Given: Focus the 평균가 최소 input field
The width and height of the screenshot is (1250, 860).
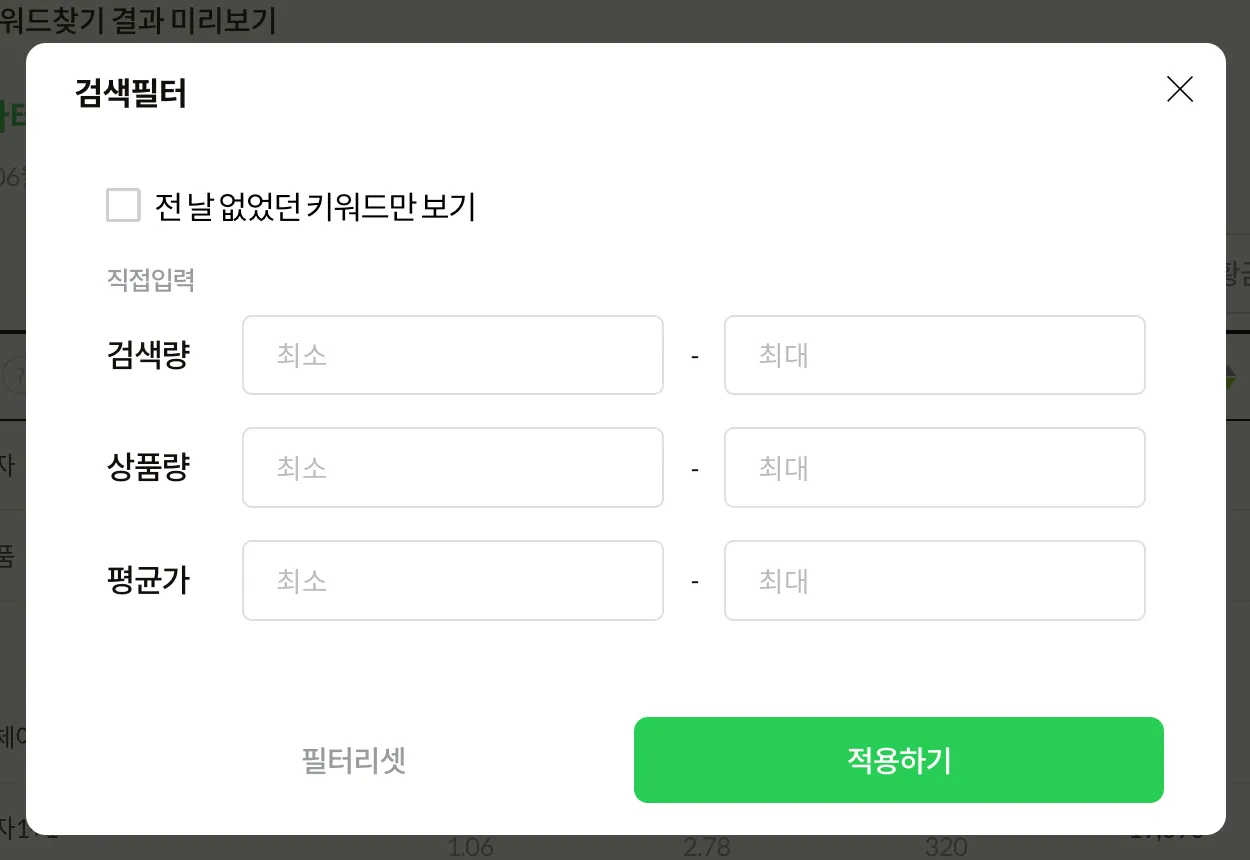Looking at the screenshot, I should tap(452, 581).
